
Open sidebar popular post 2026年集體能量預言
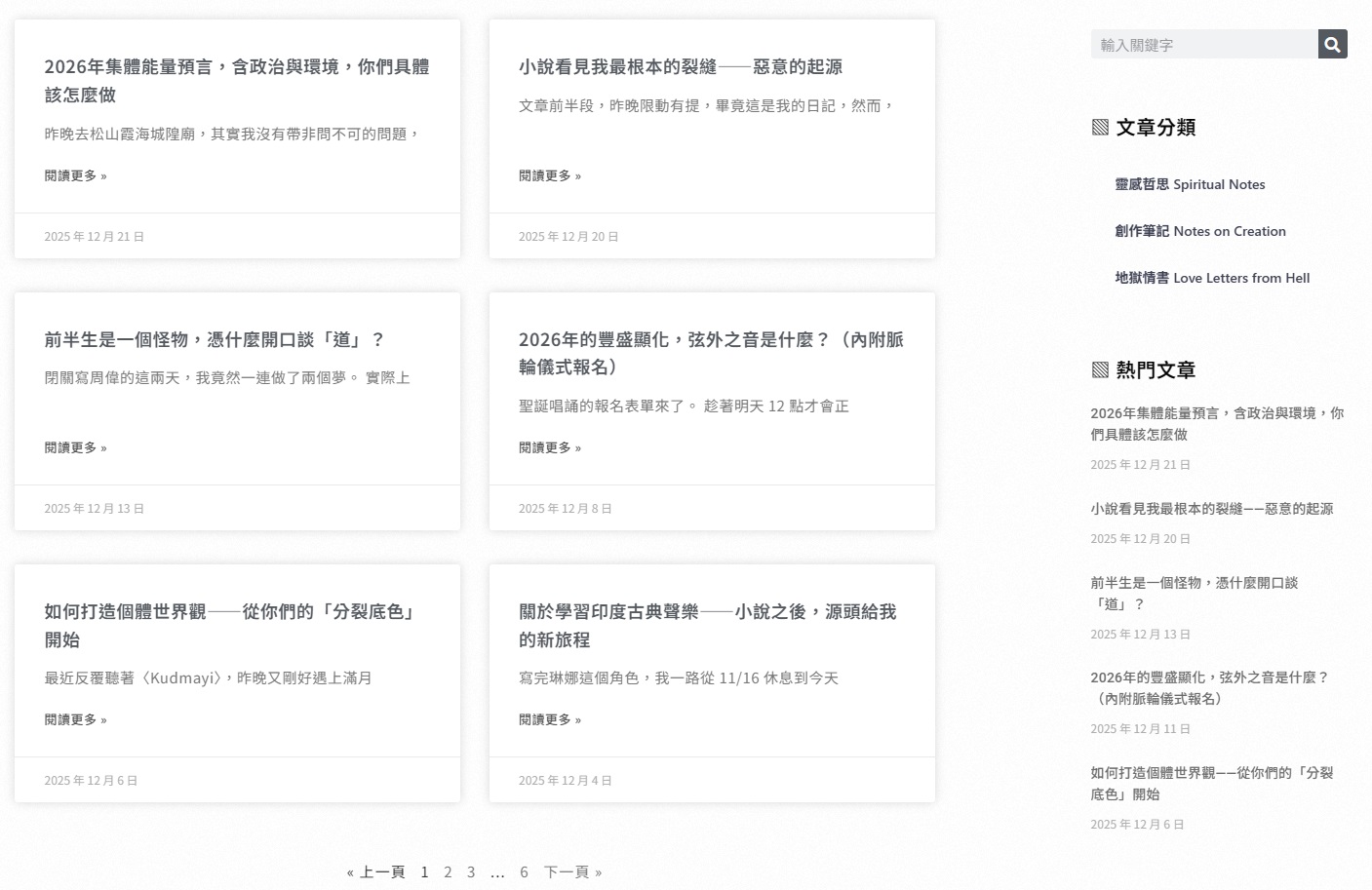[1216, 423]
